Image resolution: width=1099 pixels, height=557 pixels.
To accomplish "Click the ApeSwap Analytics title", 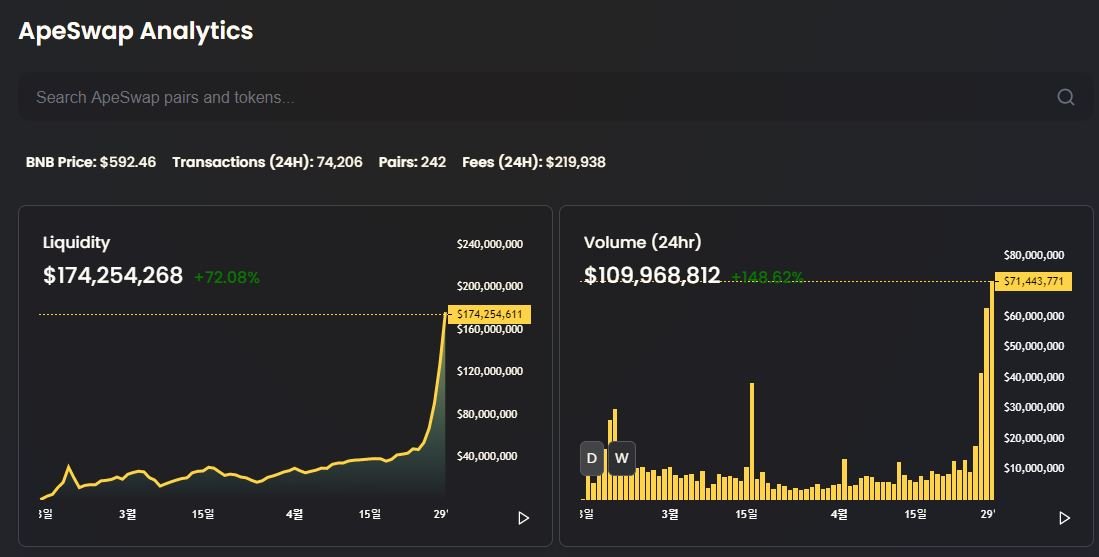I will coord(136,31).
